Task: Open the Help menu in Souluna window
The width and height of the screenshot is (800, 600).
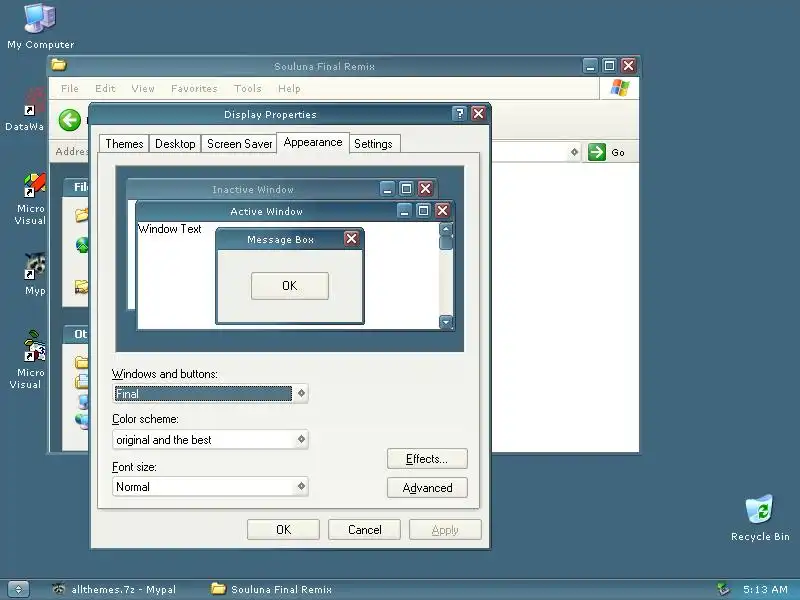Action: pyautogui.click(x=289, y=88)
